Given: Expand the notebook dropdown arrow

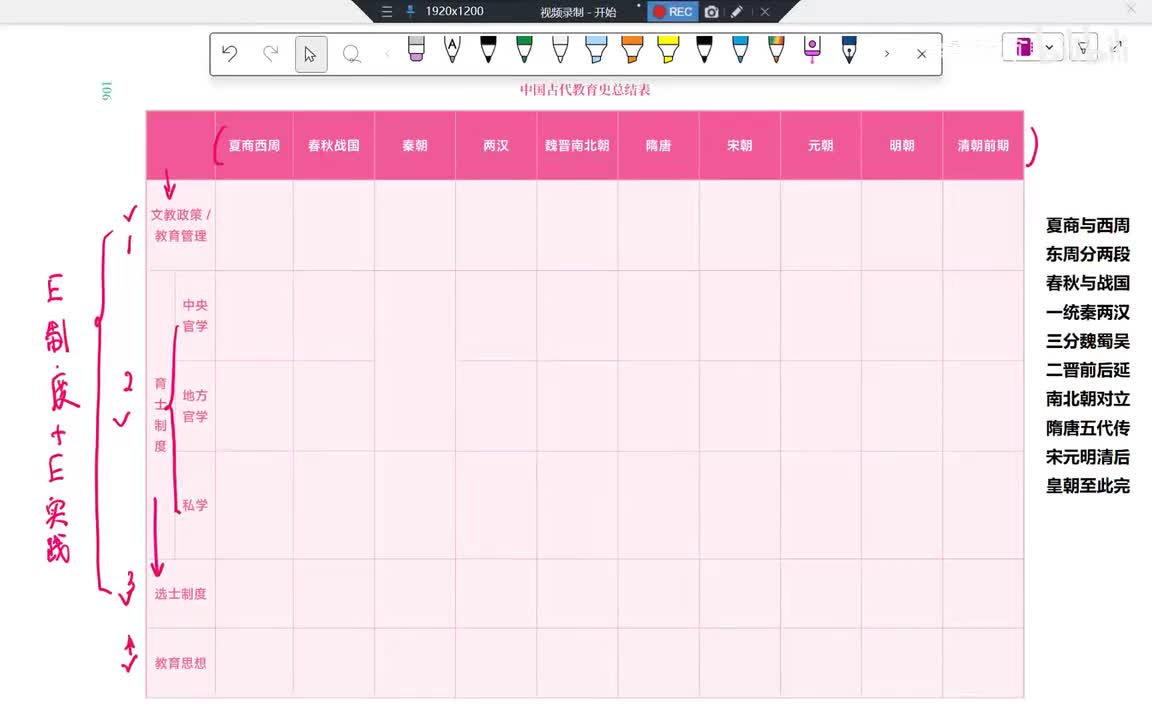Looking at the screenshot, I should pyautogui.click(x=1049, y=47).
